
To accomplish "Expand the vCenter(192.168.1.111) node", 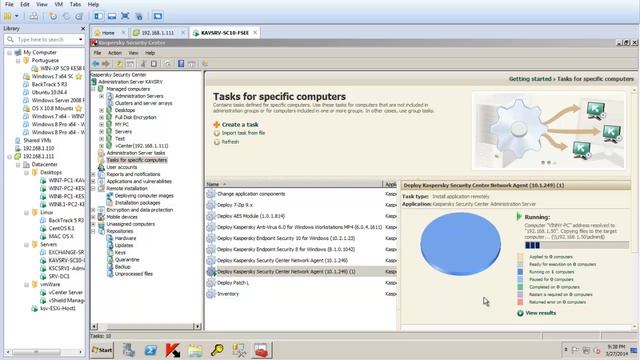I will pos(101,146).
